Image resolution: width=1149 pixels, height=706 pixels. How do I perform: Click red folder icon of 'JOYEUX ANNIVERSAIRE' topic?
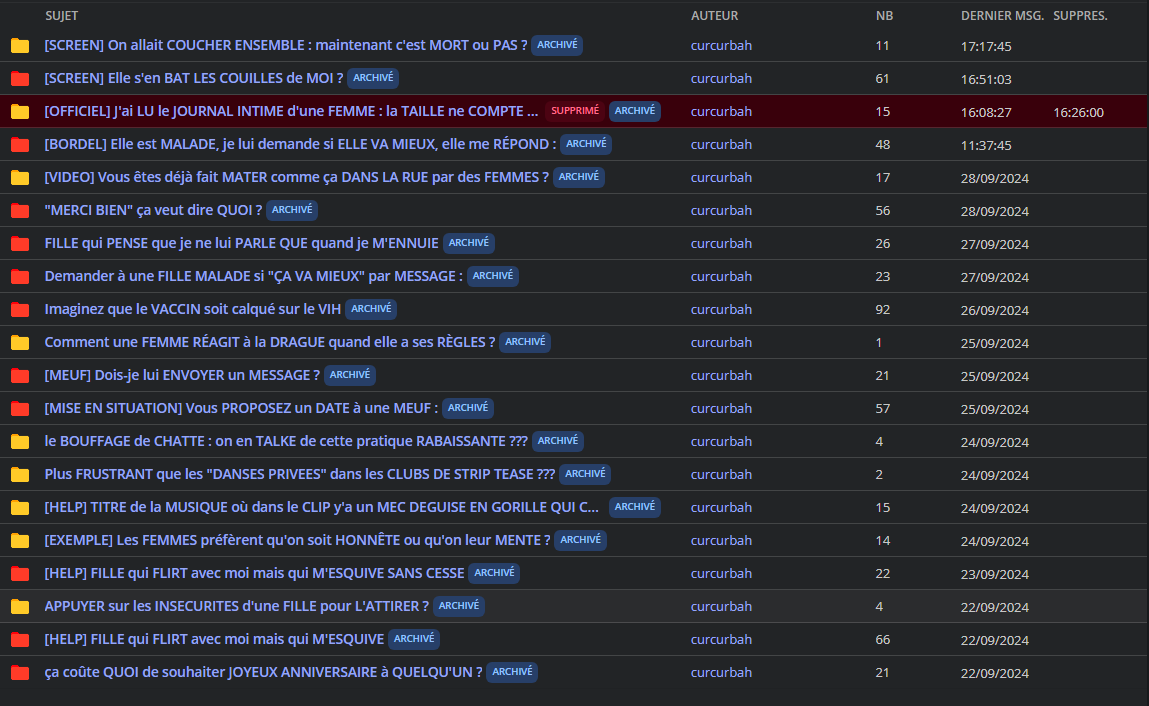(x=20, y=672)
